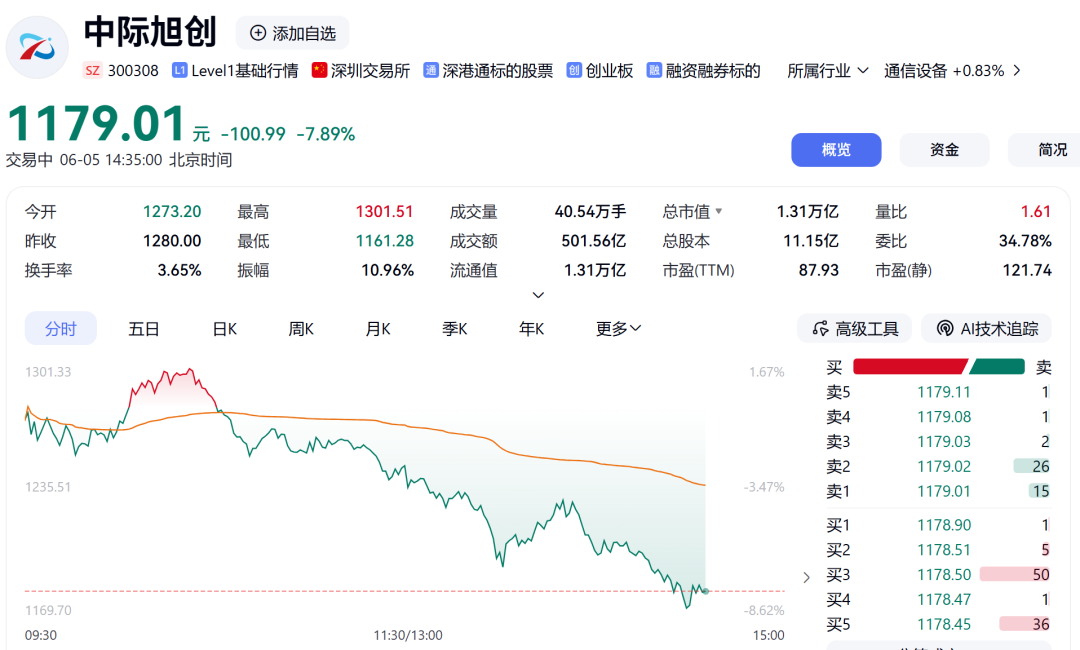The image size is (1080, 650).
Task: Expand the 所属行业 dropdown
Action: point(828,70)
